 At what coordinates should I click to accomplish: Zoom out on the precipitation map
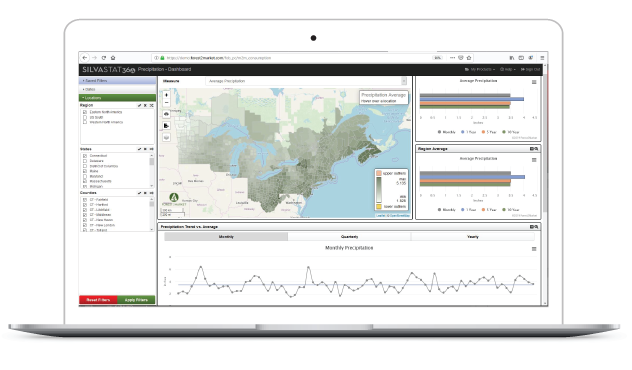pos(166,102)
